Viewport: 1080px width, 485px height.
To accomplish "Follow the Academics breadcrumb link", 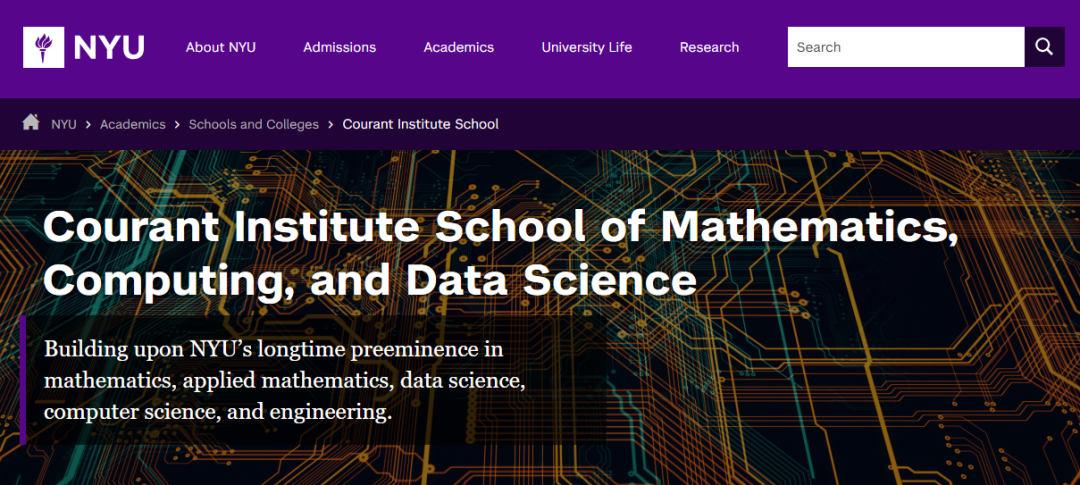I will coord(132,124).
